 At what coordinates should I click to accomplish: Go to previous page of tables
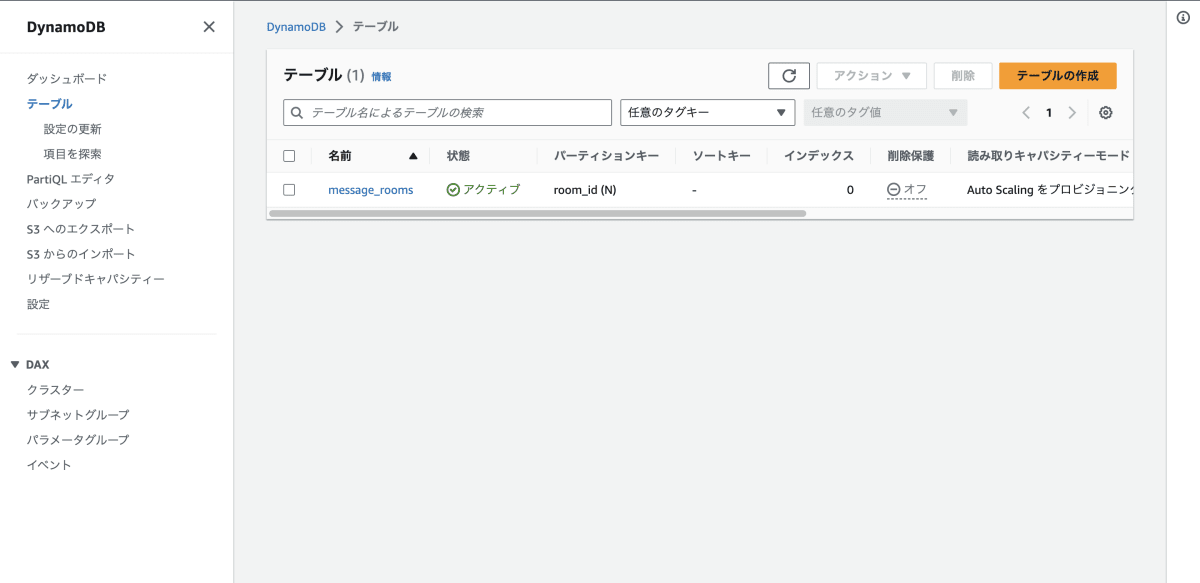click(x=1026, y=113)
